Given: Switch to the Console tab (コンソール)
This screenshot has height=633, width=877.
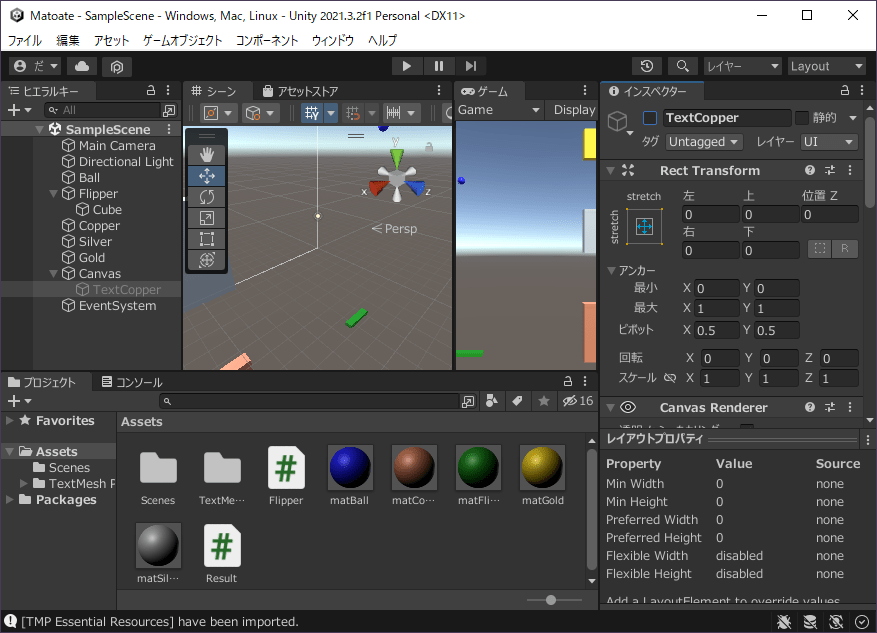Looking at the screenshot, I should (x=132, y=382).
